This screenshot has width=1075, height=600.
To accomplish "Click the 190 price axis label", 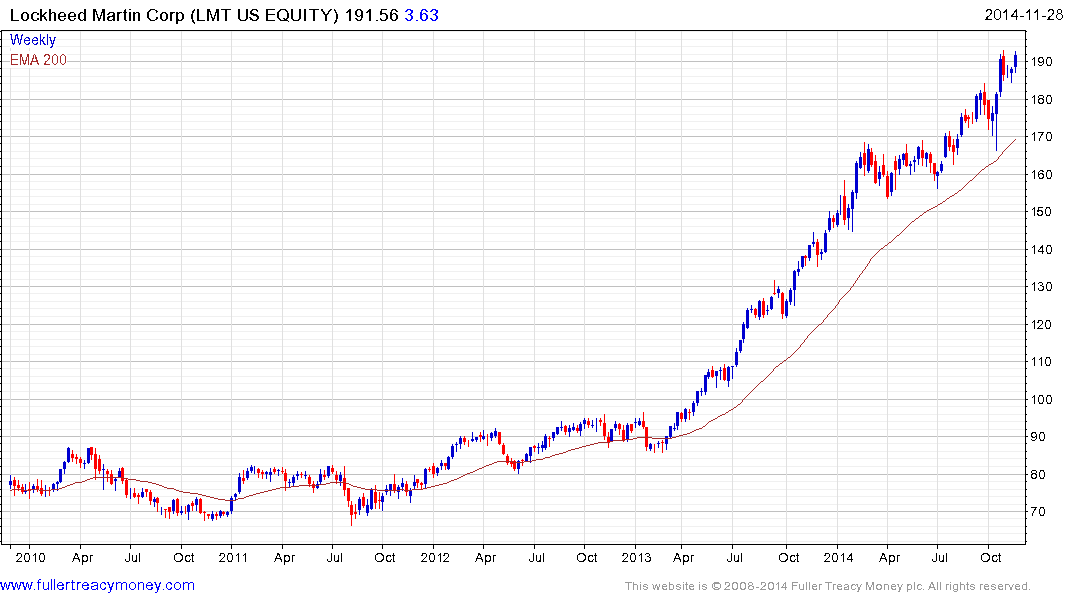I will 1041,62.
